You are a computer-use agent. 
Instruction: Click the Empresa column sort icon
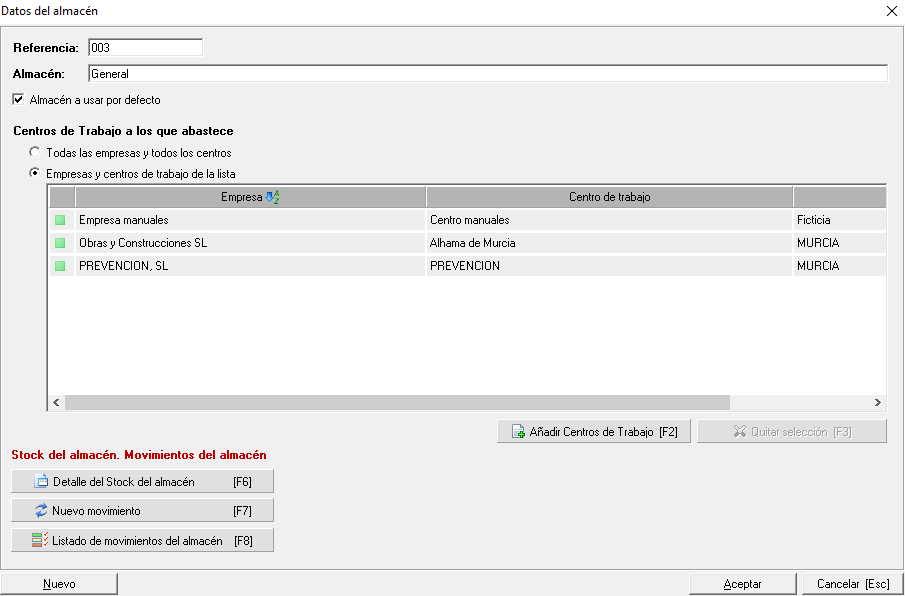[x=272, y=197]
